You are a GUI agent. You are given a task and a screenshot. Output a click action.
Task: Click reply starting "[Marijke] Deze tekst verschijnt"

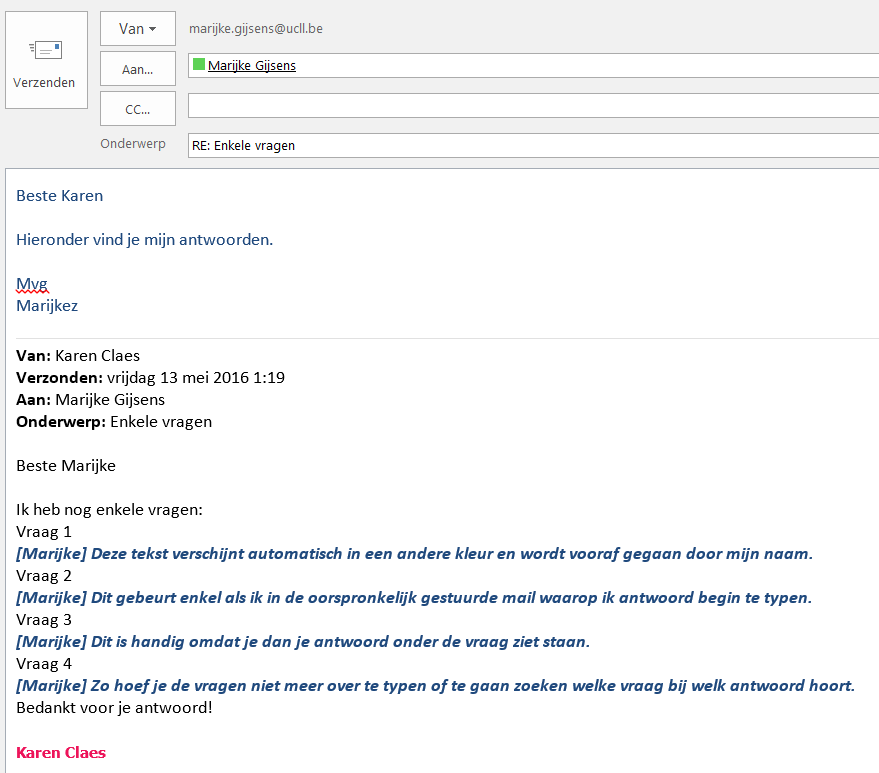414,554
